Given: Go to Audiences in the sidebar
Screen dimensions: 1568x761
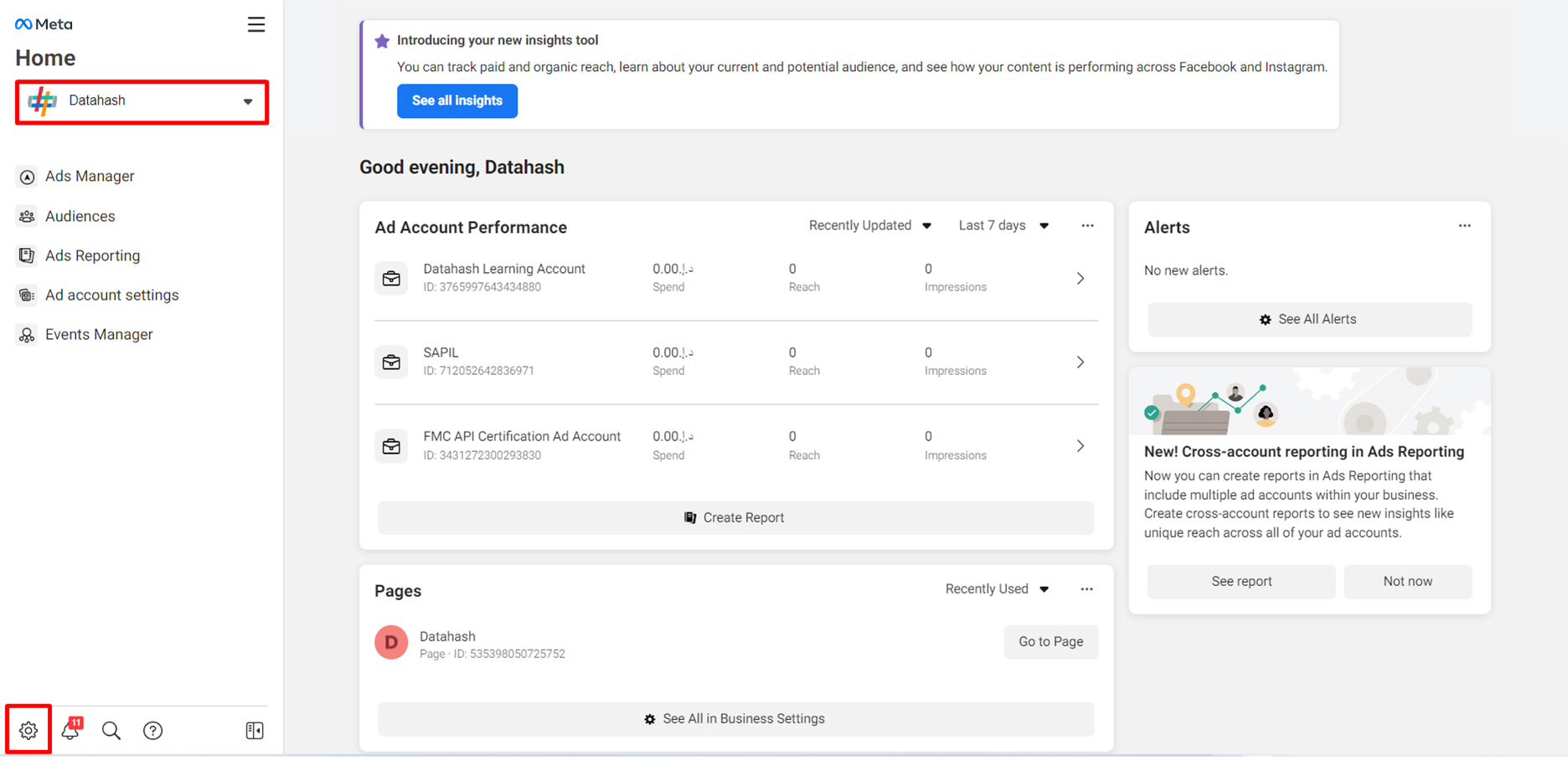Looking at the screenshot, I should click(x=80, y=216).
